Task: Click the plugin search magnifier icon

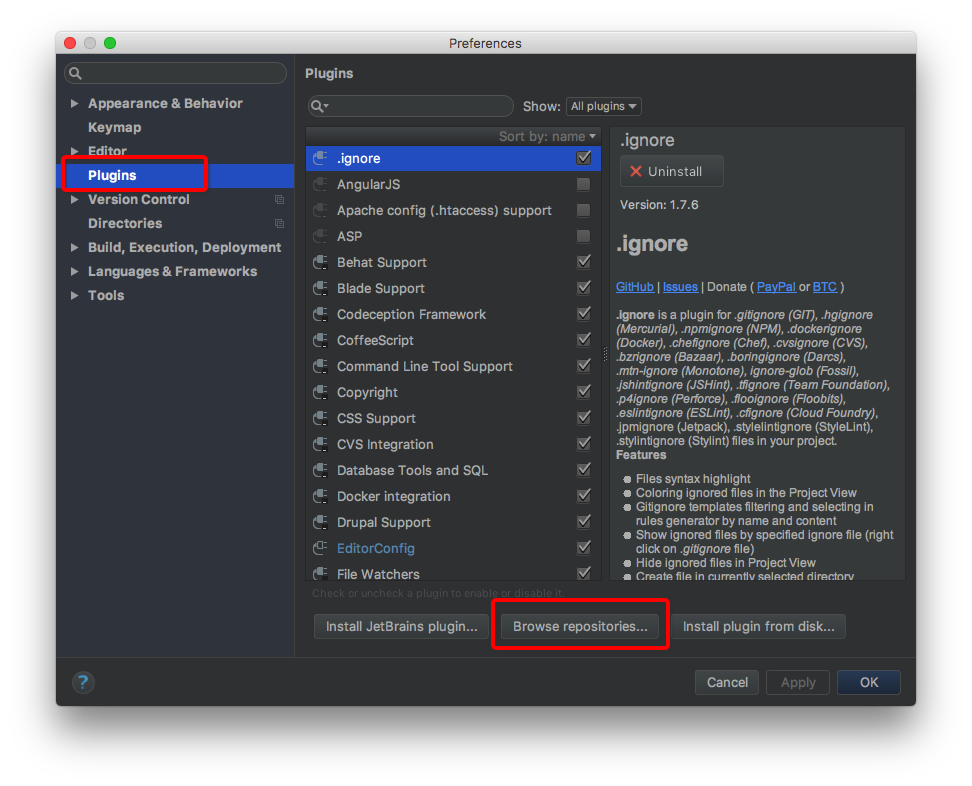Action: (319, 106)
